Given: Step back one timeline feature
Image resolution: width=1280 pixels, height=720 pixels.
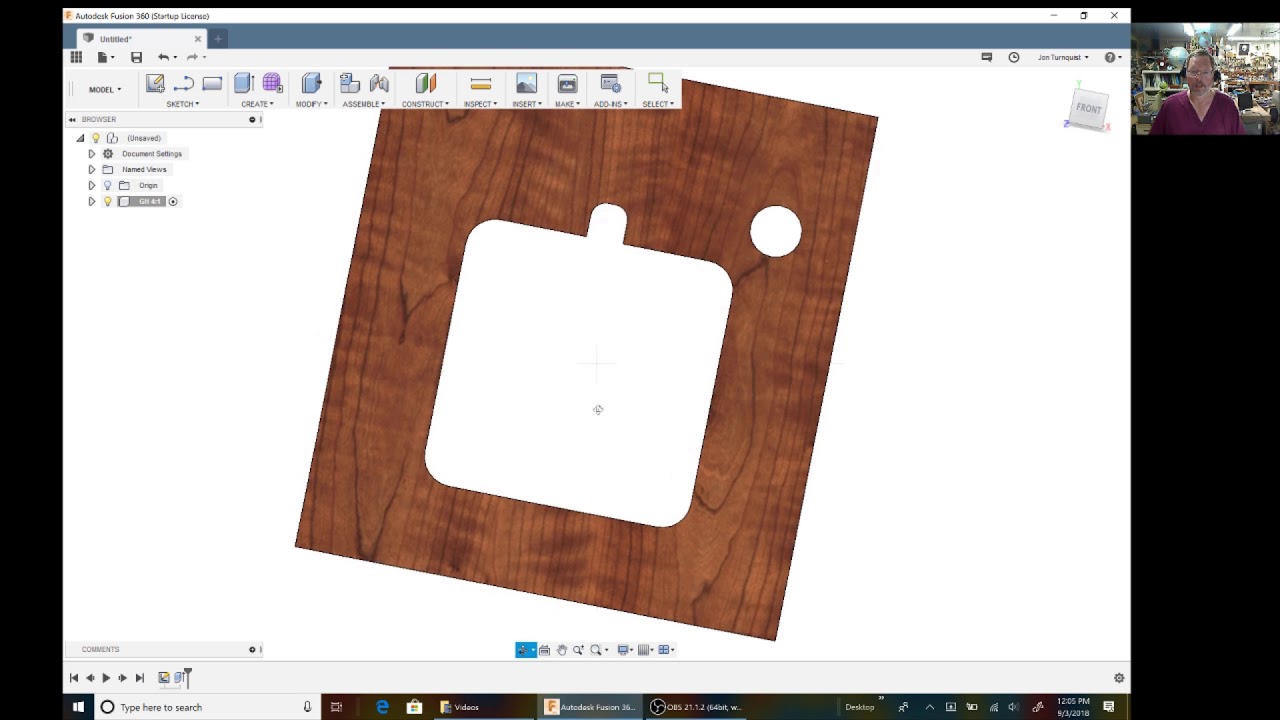Looking at the screenshot, I should [89, 678].
